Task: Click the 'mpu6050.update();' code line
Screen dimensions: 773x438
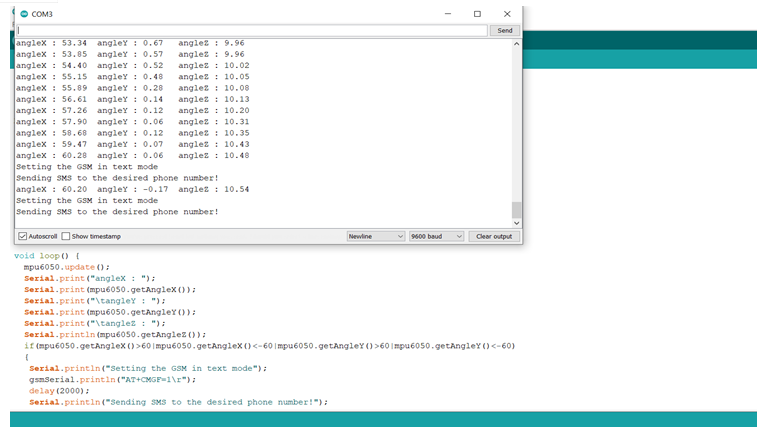Action: tap(67, 267)
